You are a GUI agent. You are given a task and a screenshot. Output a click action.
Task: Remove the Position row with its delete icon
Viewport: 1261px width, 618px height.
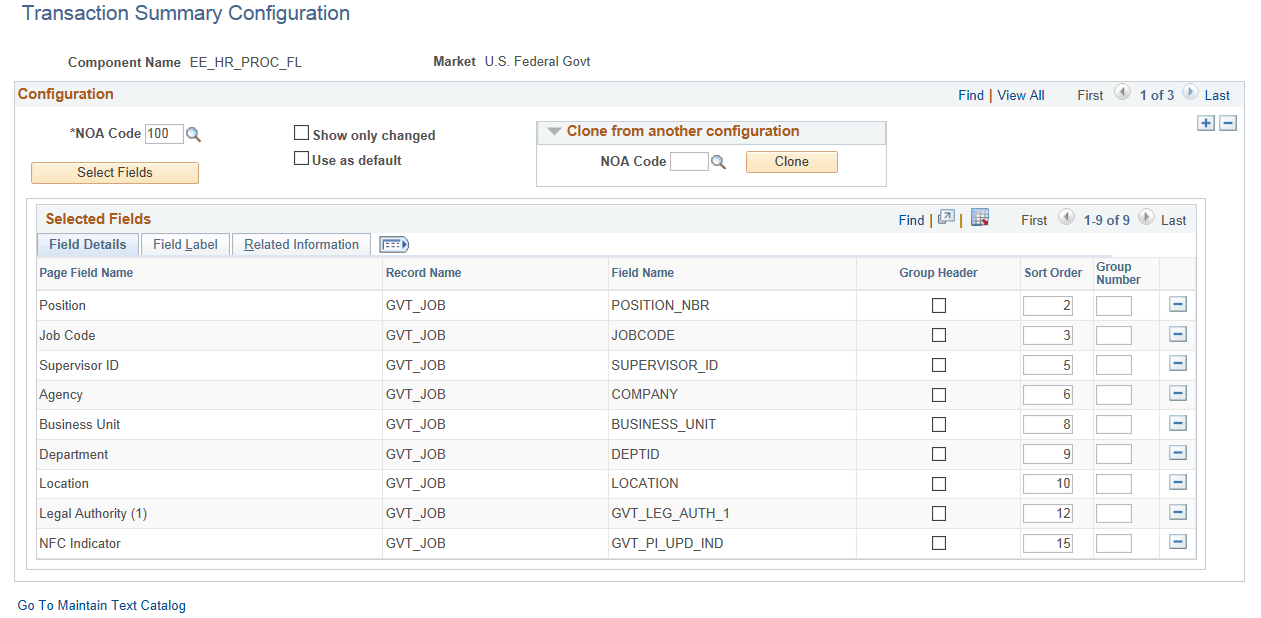click(x=1177, y=305)
